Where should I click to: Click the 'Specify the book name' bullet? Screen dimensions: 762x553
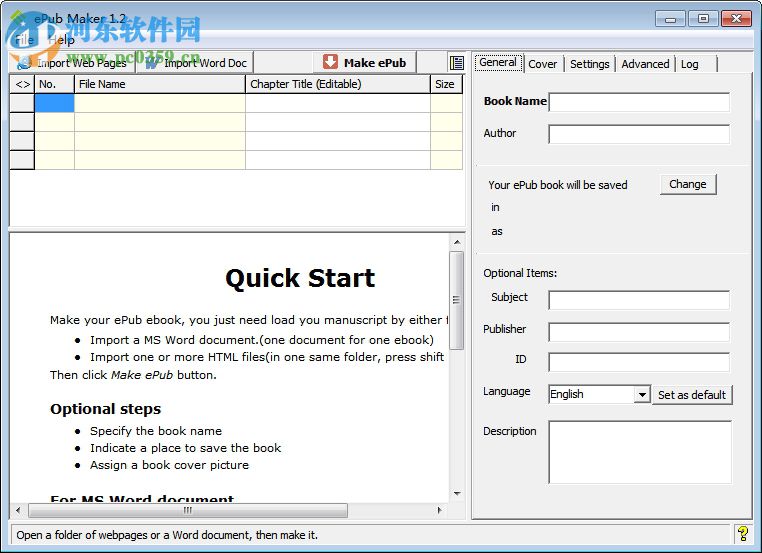[x=156, y=431]
